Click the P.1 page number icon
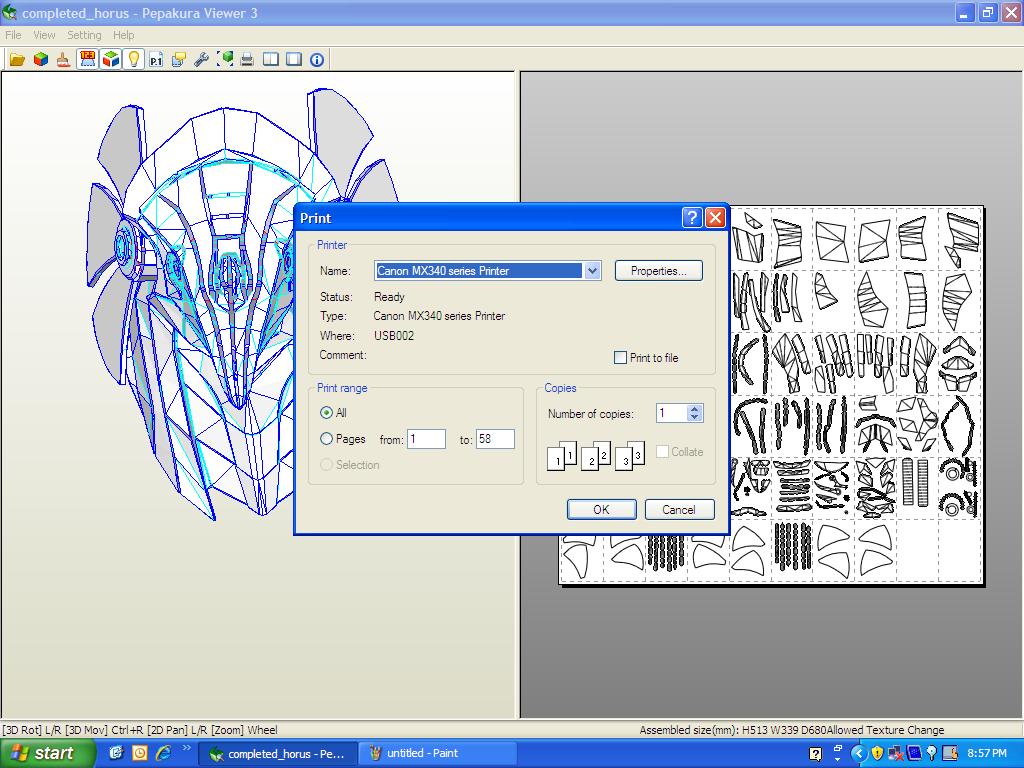The image size is (1024, 768). [x=155, y=59]
